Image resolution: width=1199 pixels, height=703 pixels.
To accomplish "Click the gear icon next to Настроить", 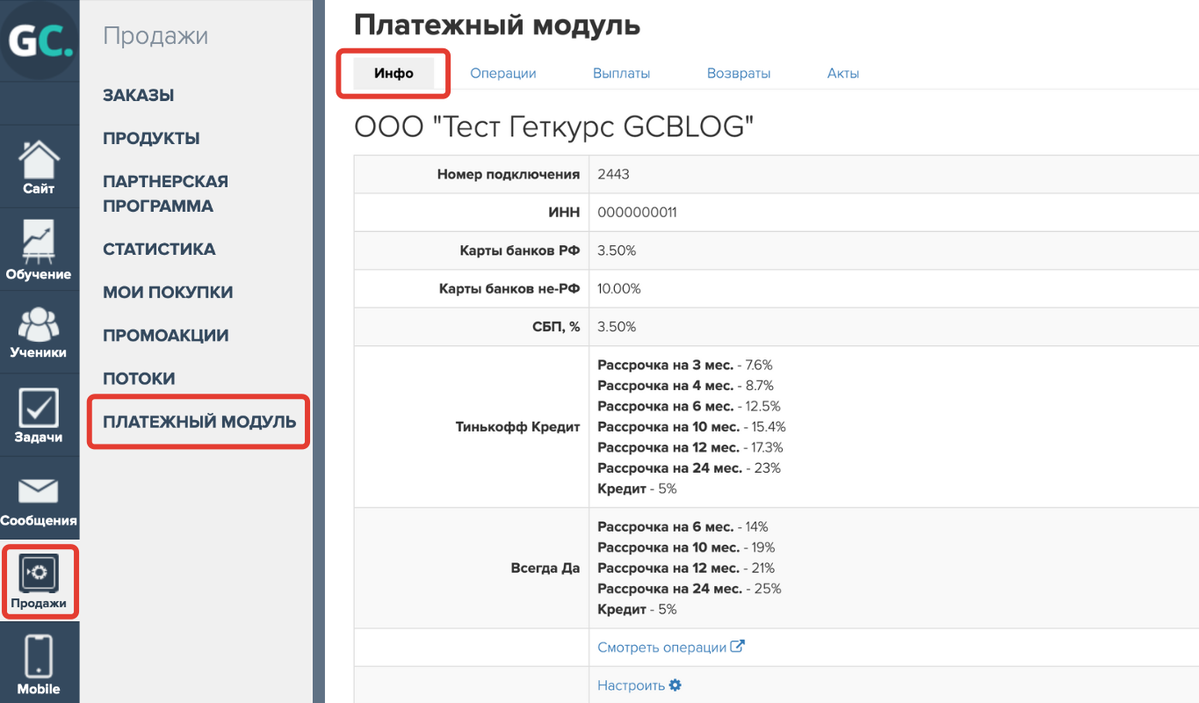I will (x=675, y=685).
